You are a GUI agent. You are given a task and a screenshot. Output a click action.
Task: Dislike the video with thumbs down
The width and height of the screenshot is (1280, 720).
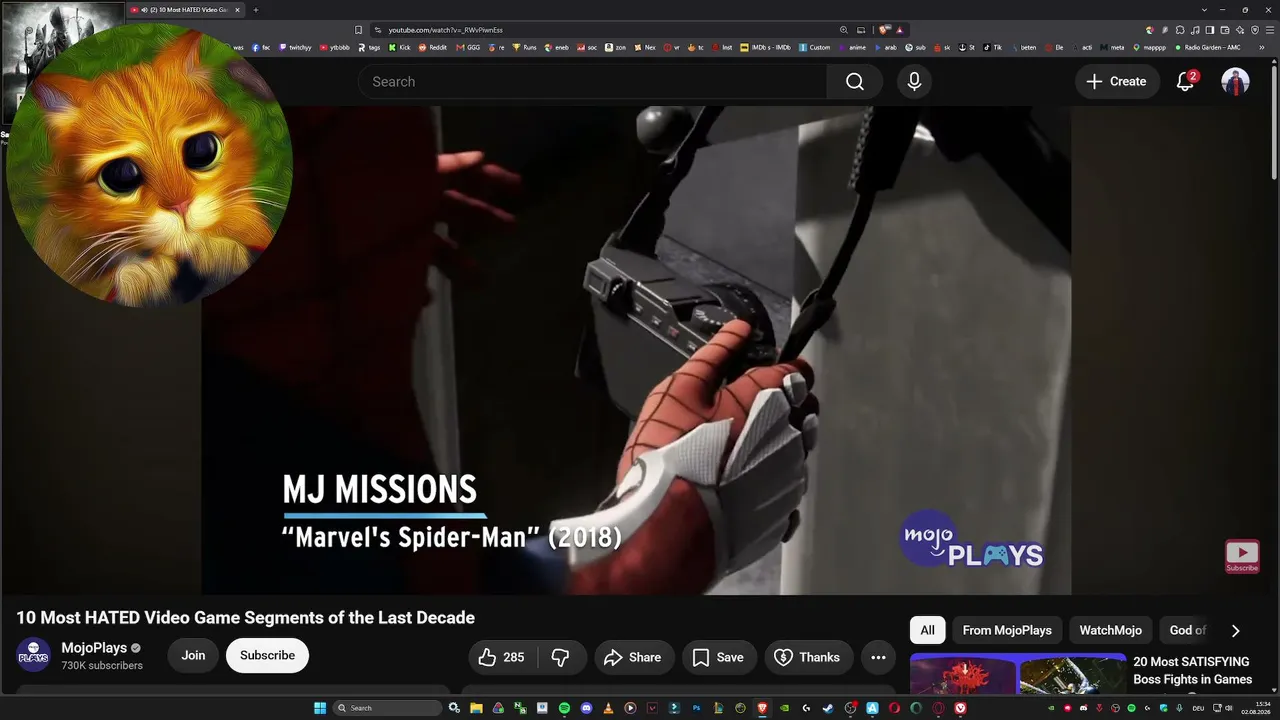[x=561, y=657]
